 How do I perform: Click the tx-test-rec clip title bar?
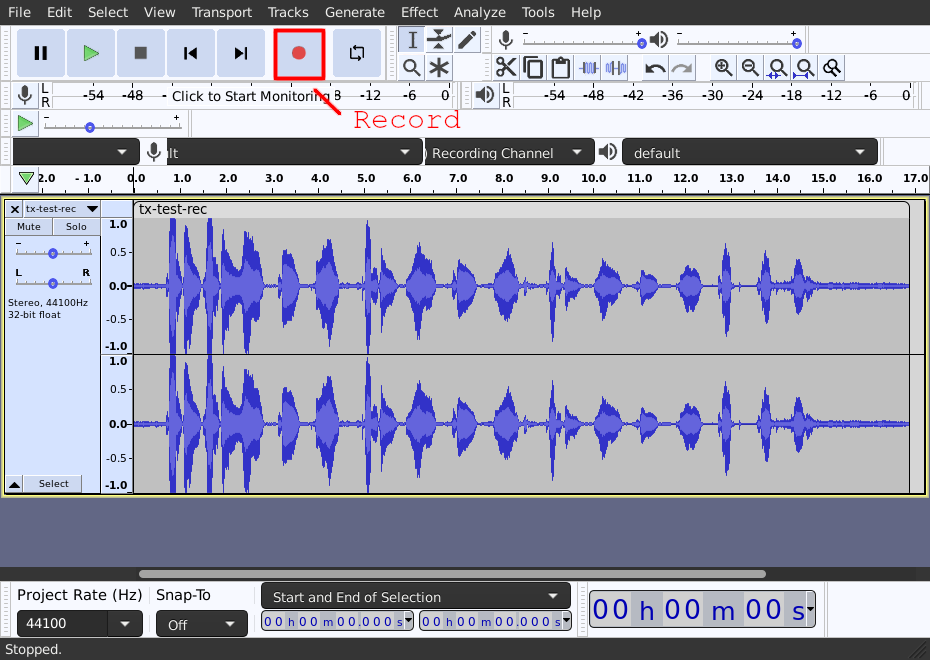pos(521,209)
